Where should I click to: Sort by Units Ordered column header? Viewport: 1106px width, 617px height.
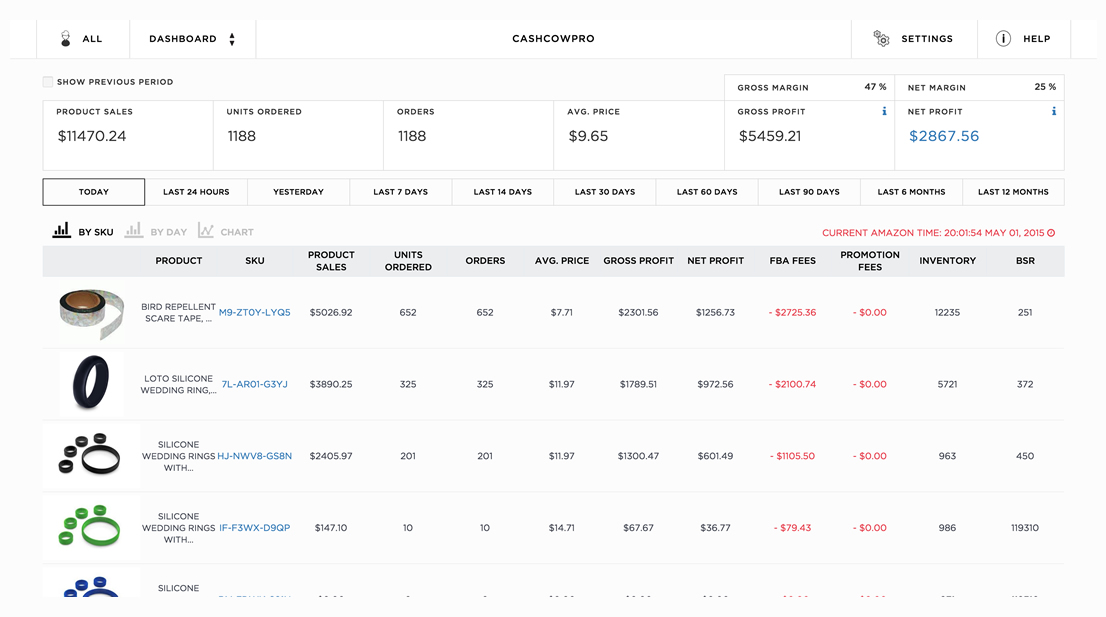point(408,261)
